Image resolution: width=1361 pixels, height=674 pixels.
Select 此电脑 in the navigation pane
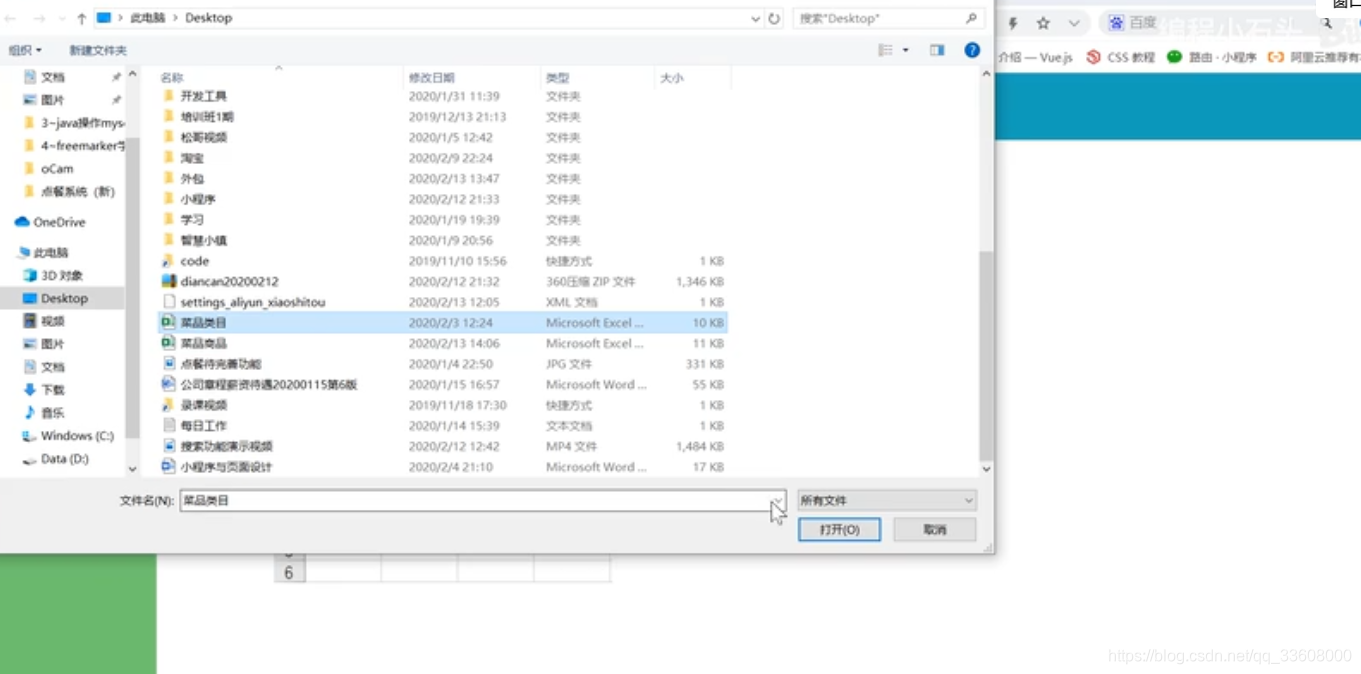click(50, 253)
